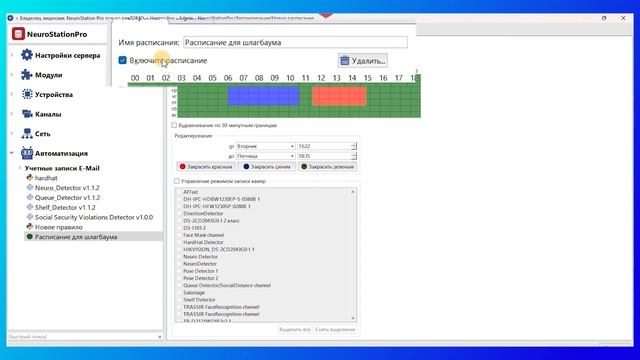Expand the Сеть tree node arrow
Screen dimensions: 640x360
[x=12, y=133]
